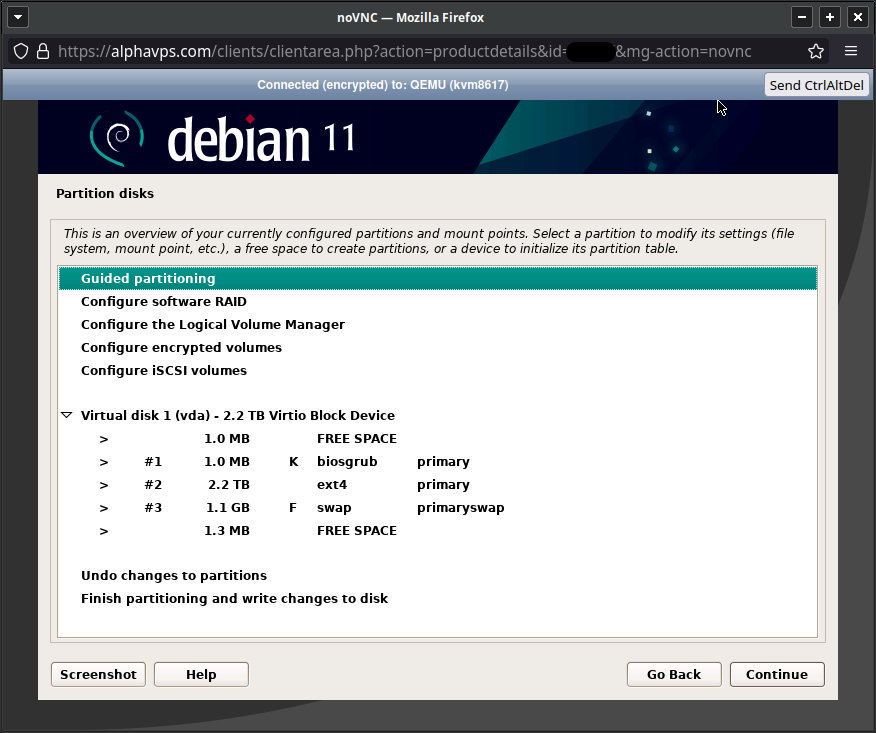The width and height of the screenshot is (876, 733).
Task: Click the padlock site security icon
Action: click(43, 51)
